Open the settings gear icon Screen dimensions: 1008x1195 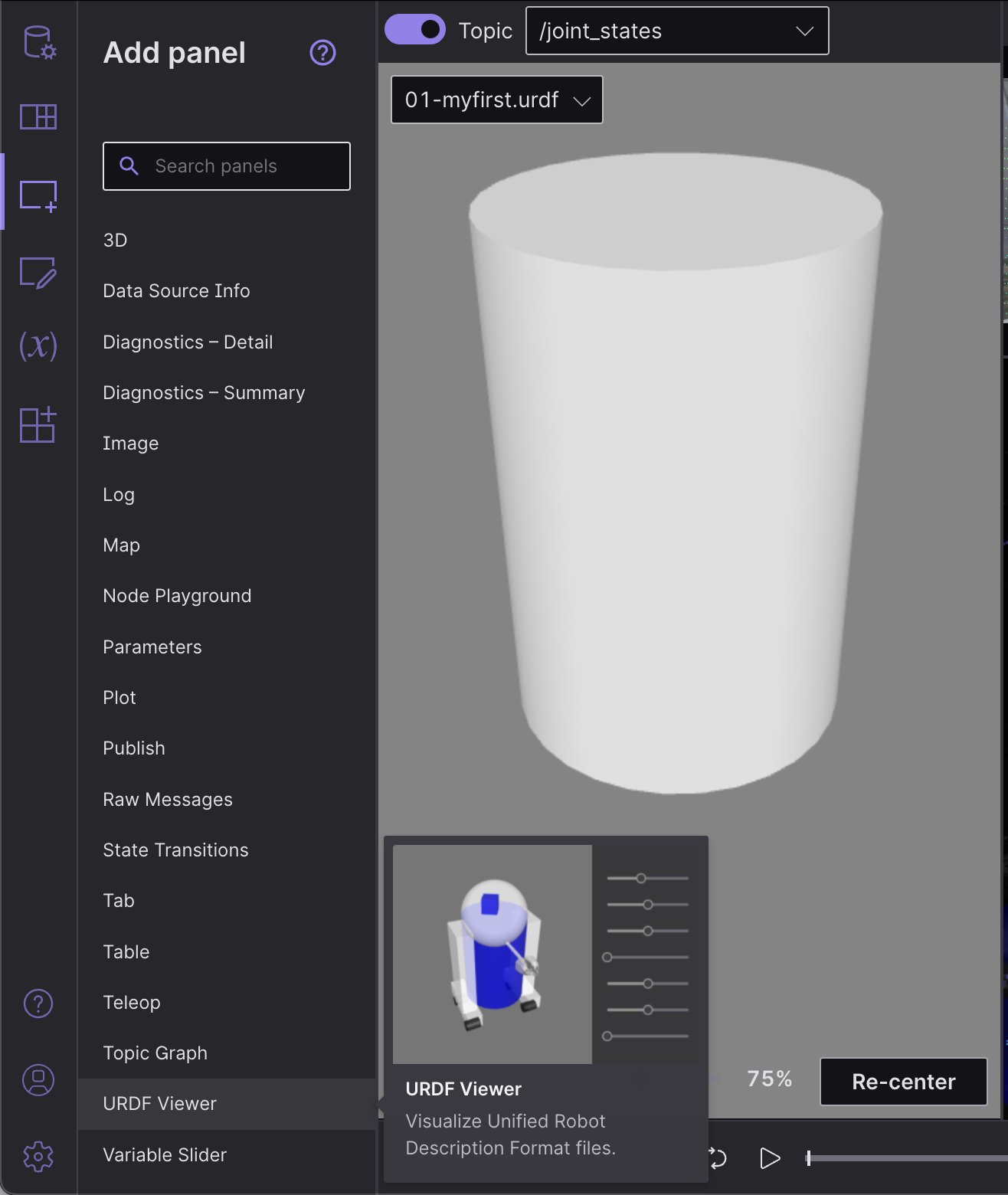(38, 1156)
